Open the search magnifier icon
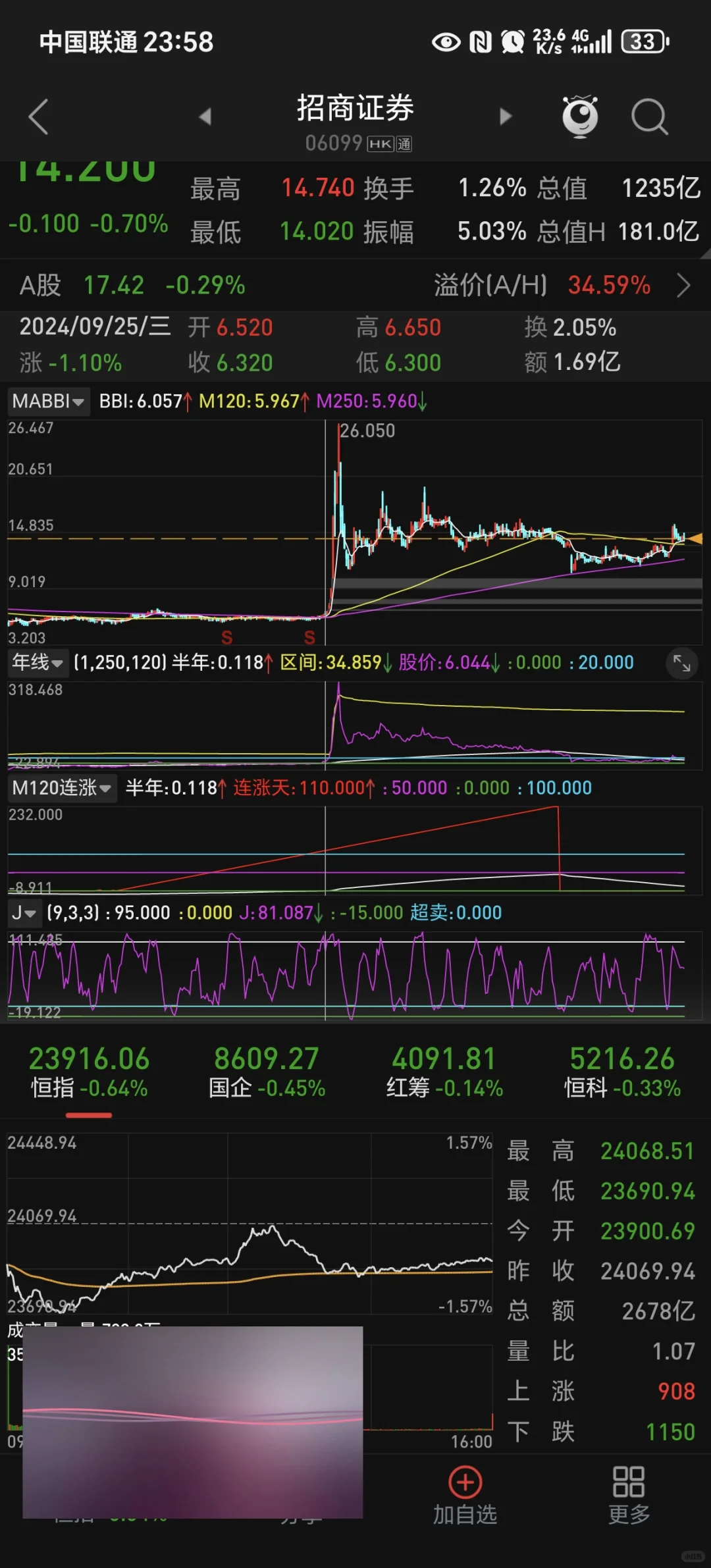The height and width of the screenshot is (1568, 711). (x=650, y=117)
